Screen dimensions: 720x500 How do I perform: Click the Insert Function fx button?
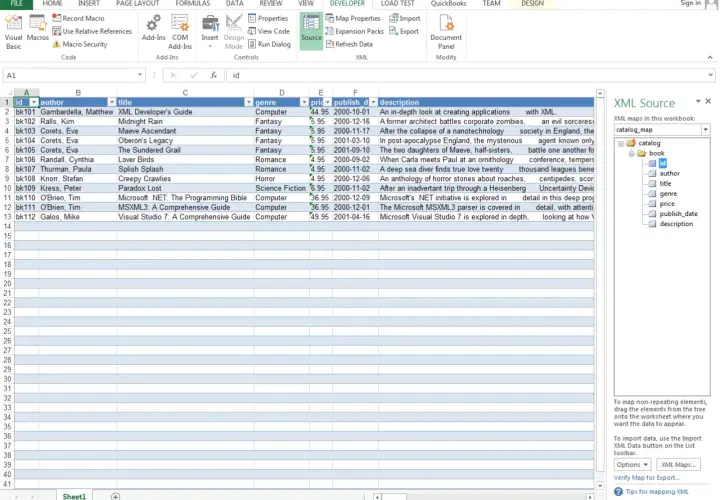pos(214,75)
